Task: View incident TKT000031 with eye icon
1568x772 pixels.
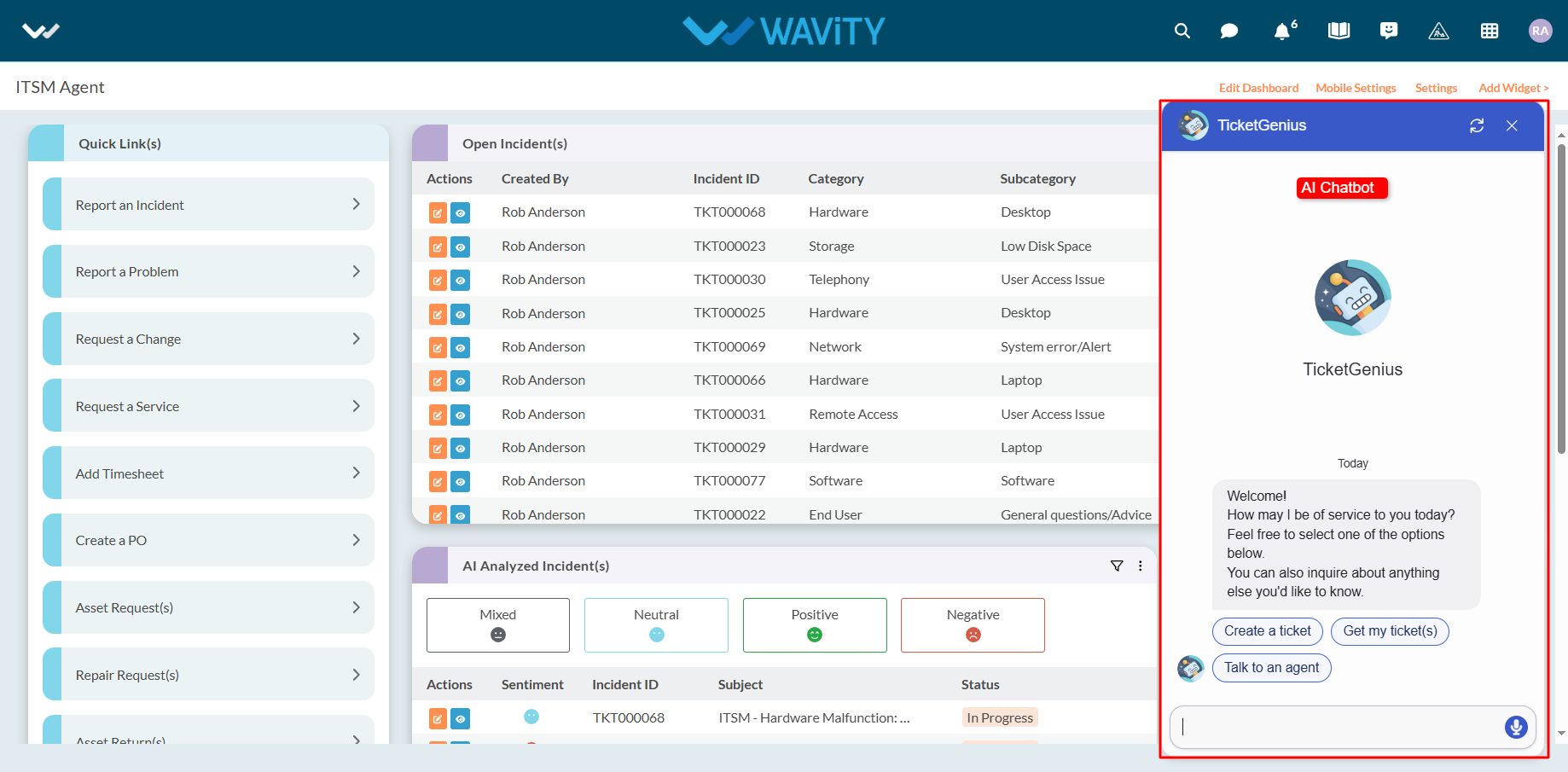Action: (x=460, y=415)
